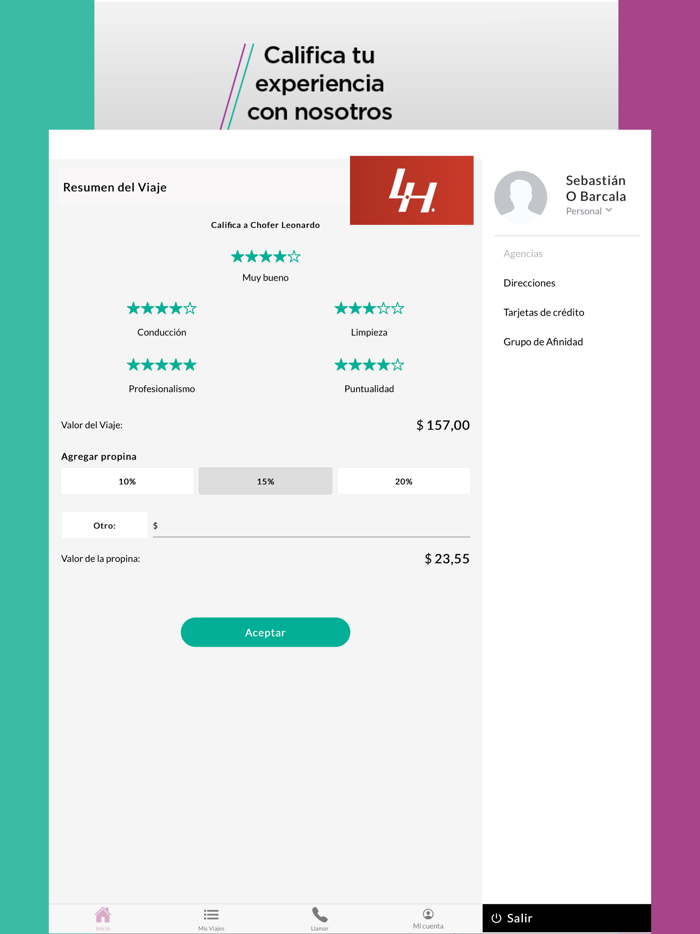Open the Inicio home icon

click(102, 915)
